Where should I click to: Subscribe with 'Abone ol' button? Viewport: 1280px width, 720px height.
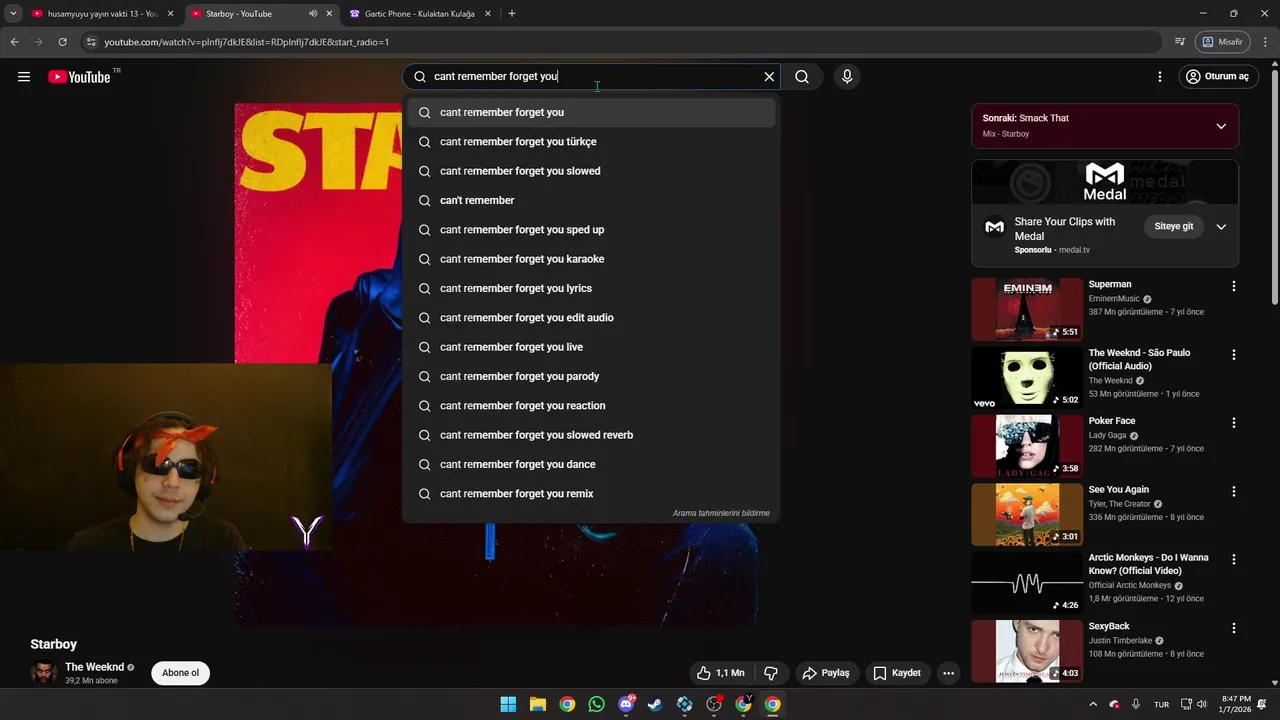(181, 673)
